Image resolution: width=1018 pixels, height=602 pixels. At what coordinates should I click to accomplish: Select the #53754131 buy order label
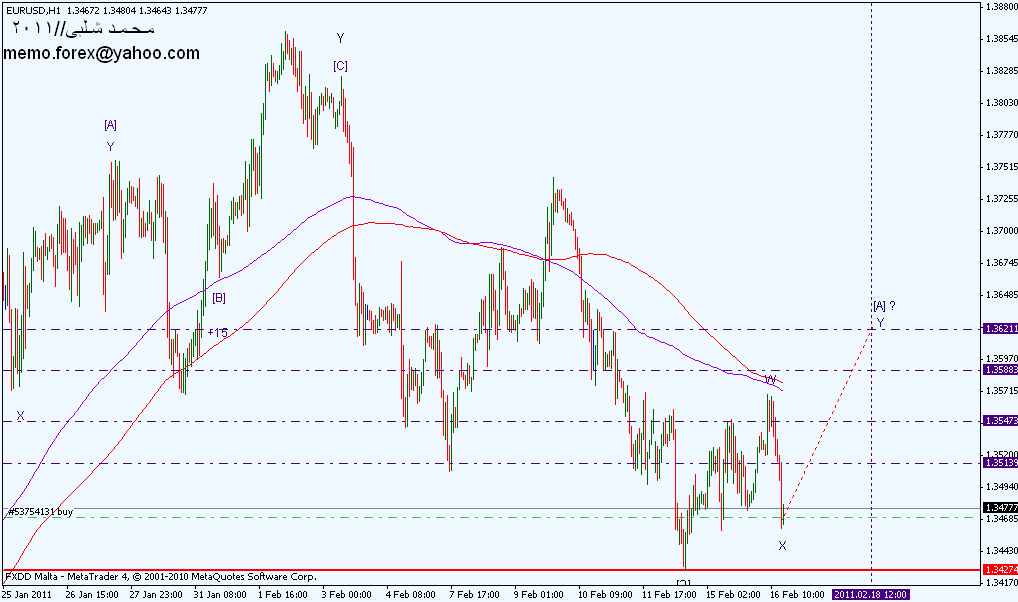41,511
